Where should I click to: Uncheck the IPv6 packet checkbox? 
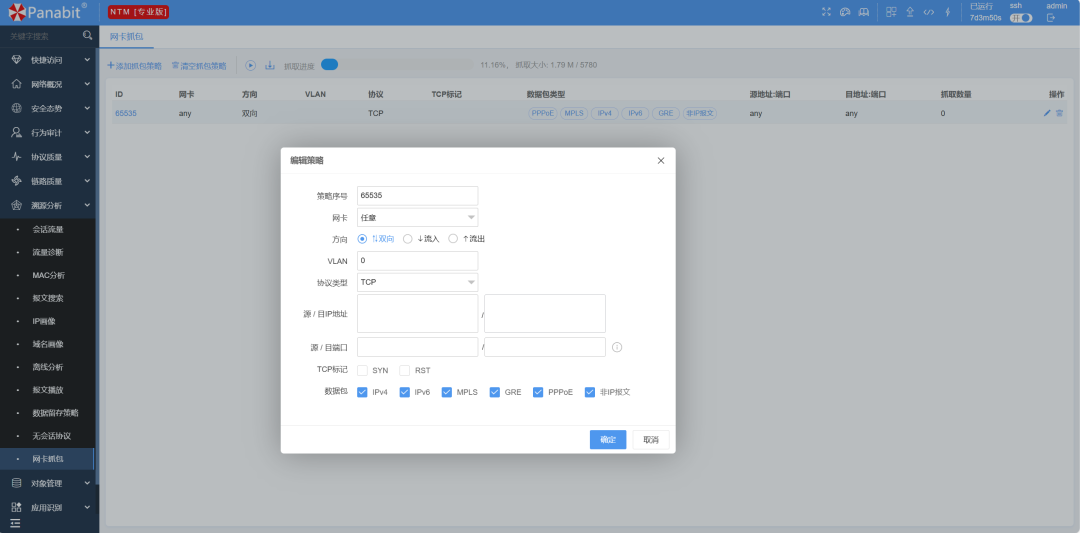click(x=405, y=392)
